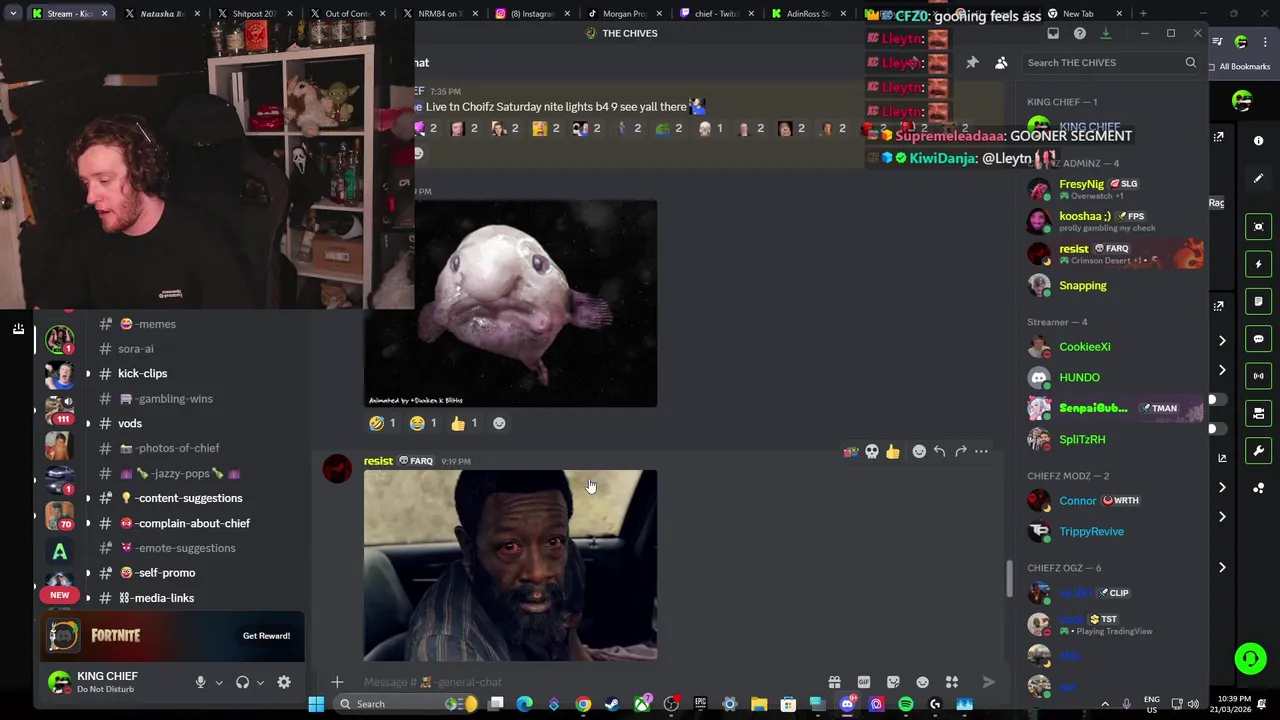
Task: Add reaction to resist's message
Action: (x=919, y=452)
